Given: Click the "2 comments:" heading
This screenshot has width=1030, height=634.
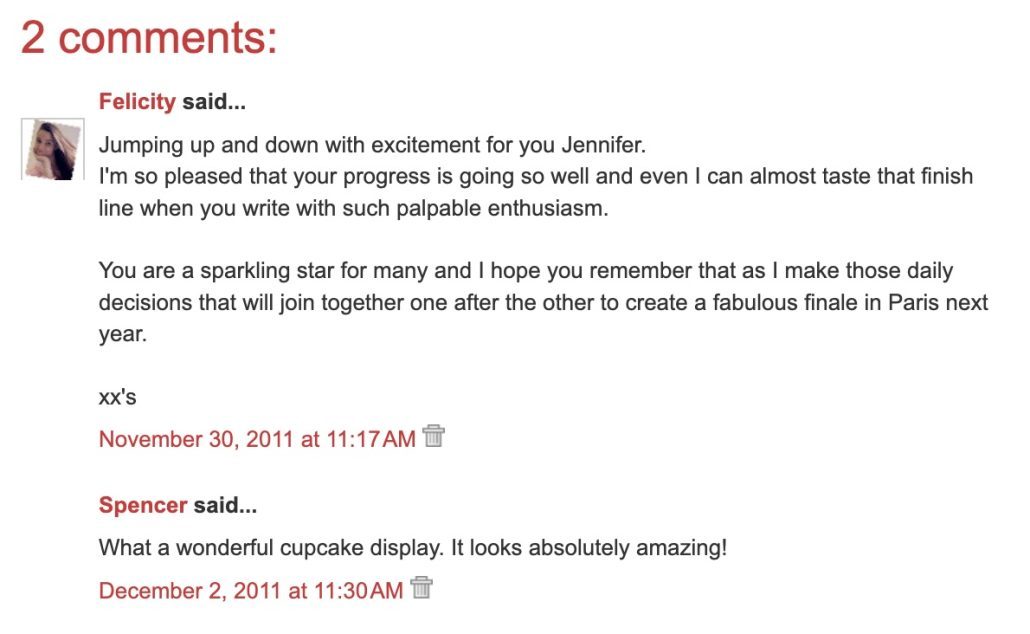Looking at the screenshot, I should click(x=149, y=39).
